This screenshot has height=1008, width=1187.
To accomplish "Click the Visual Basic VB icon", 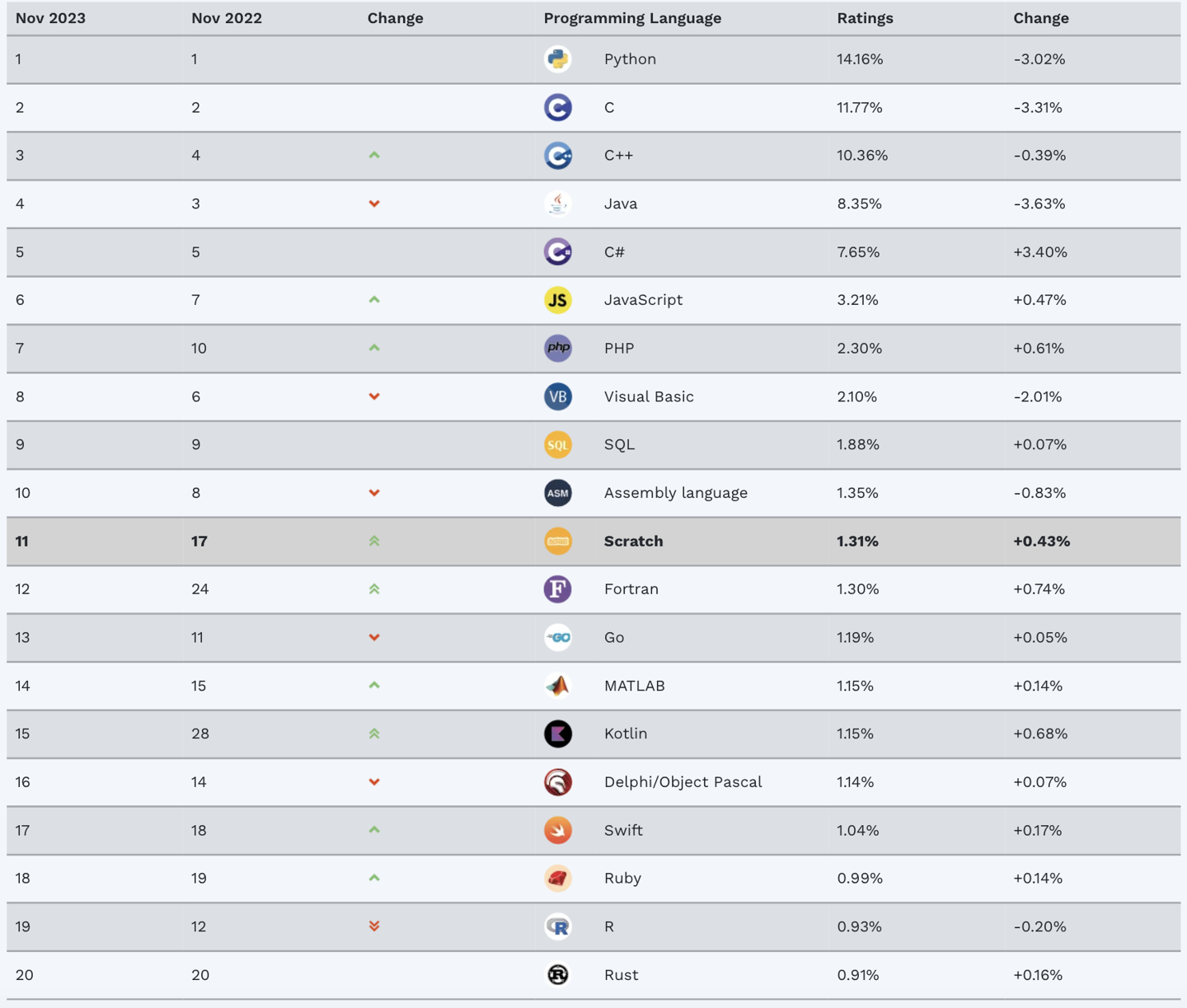I will pyautogui.click(x=558, y=396).
